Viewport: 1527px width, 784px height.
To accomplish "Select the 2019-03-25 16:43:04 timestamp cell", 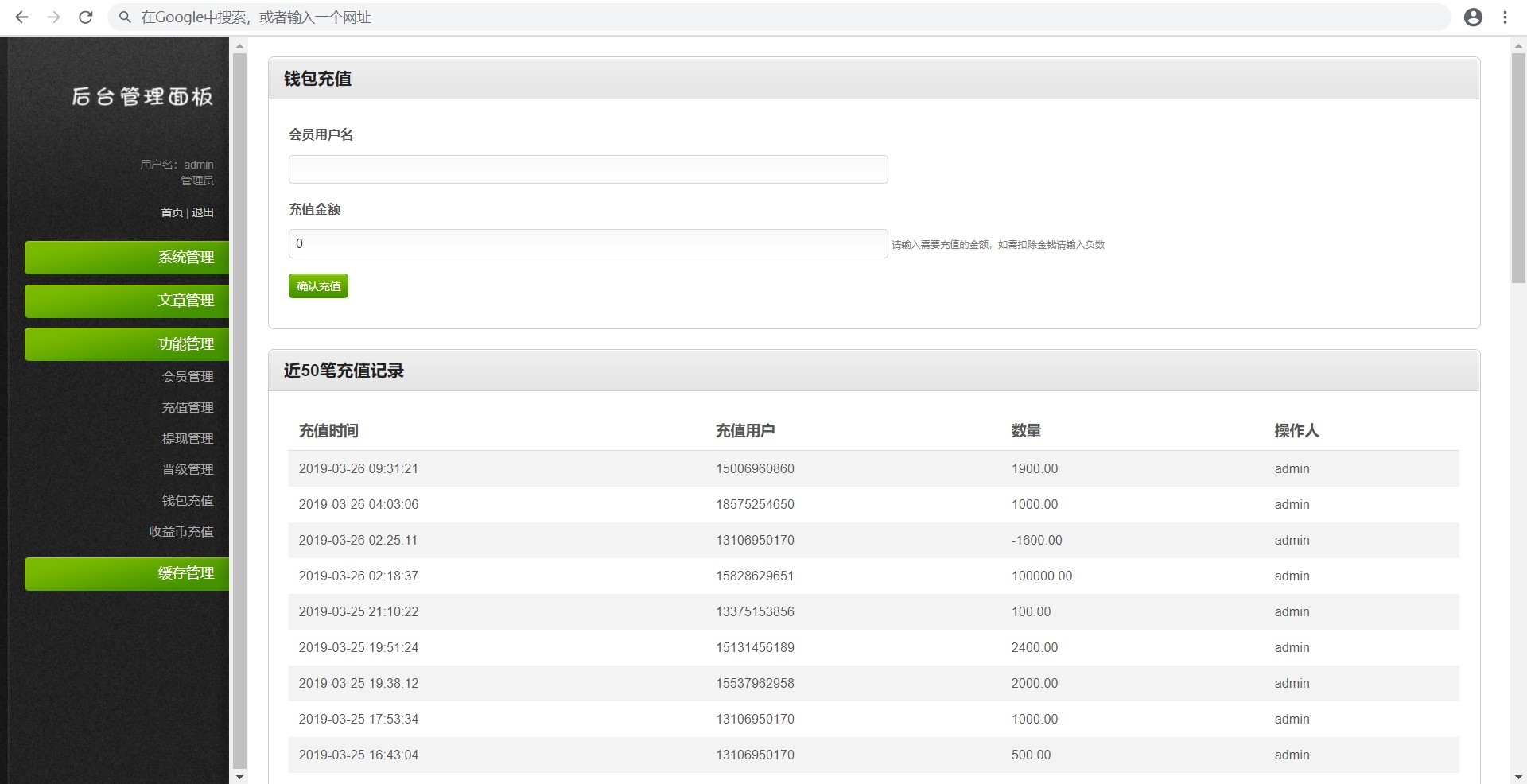I will [359, 755].
